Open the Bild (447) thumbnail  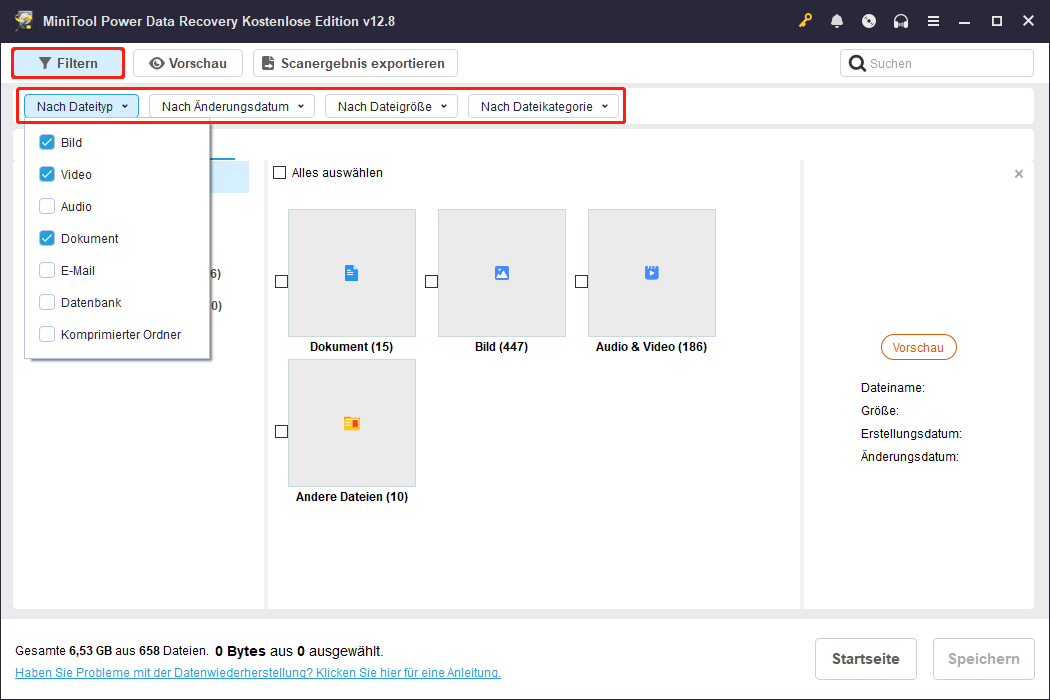(x=502, y=273)
